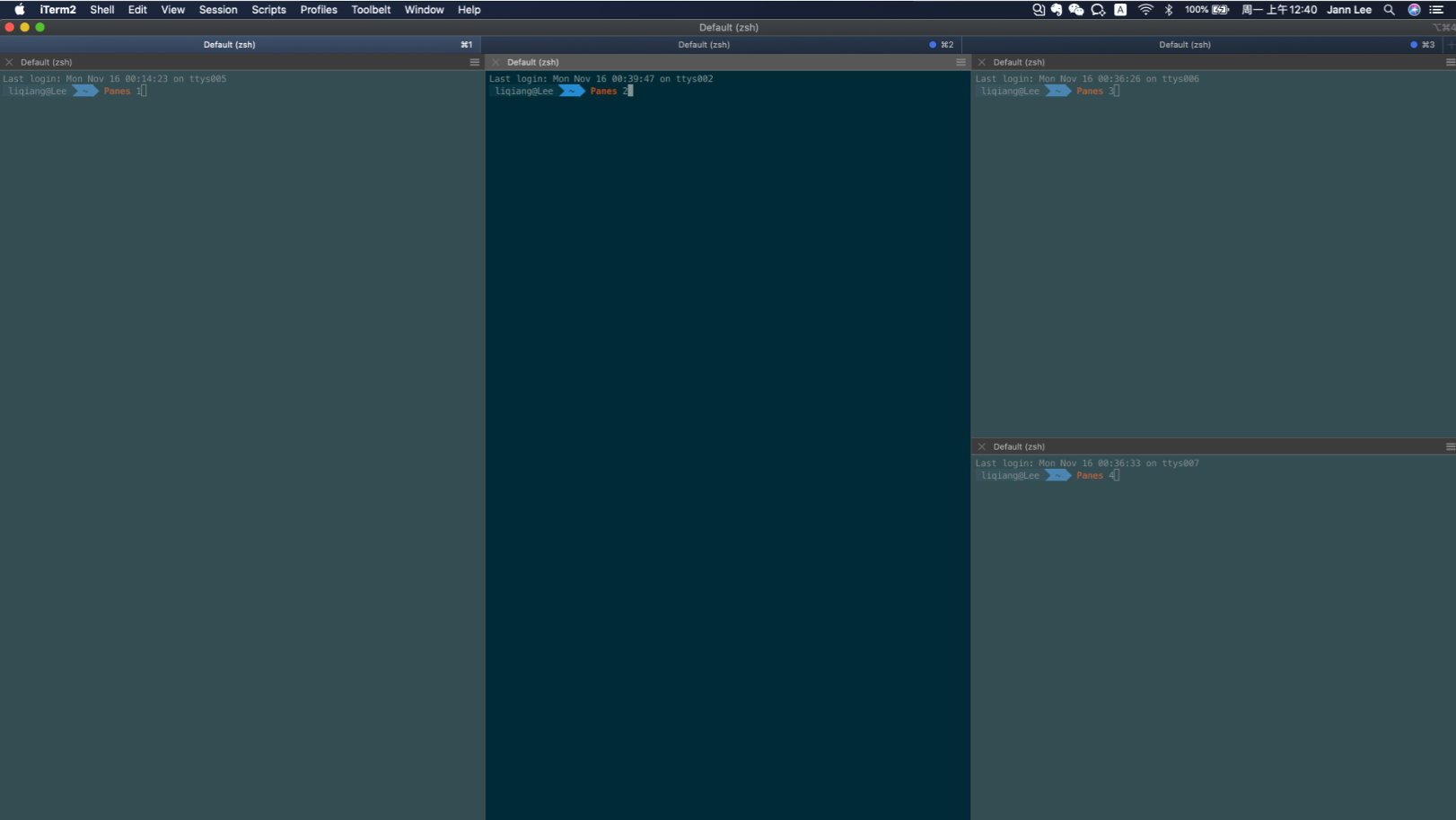Image resolution: width=1456 pixels, height=820 pixels.
Task: Close the Panes 1 terminal pane
Action: pos(9,62)
